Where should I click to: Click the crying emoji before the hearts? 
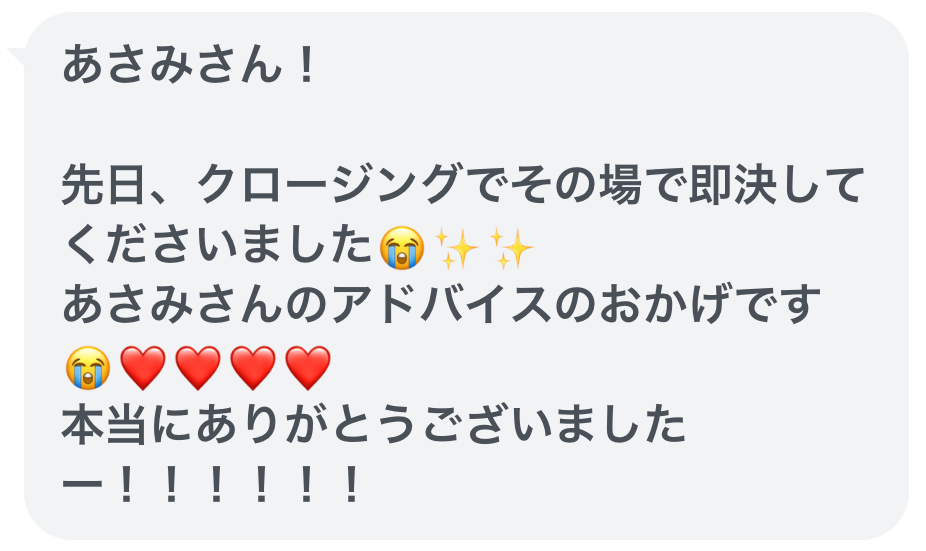88,368
